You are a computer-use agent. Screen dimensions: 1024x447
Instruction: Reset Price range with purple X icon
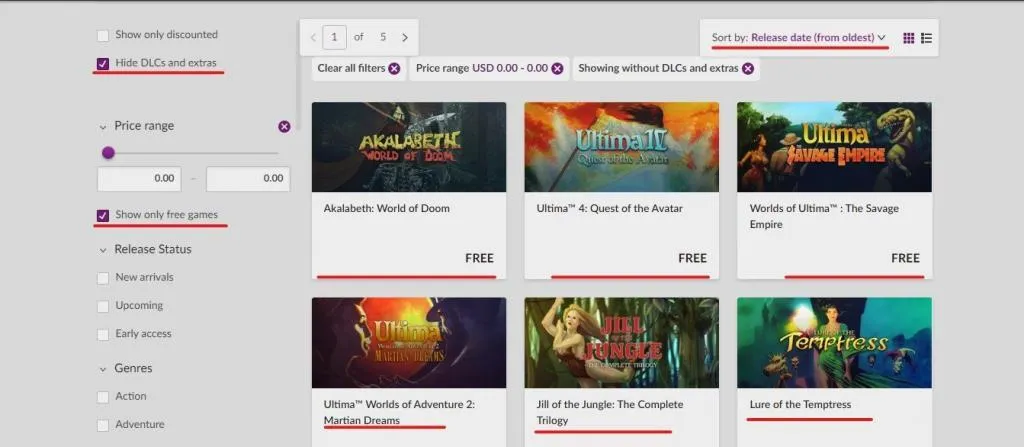tap(284, 126)
